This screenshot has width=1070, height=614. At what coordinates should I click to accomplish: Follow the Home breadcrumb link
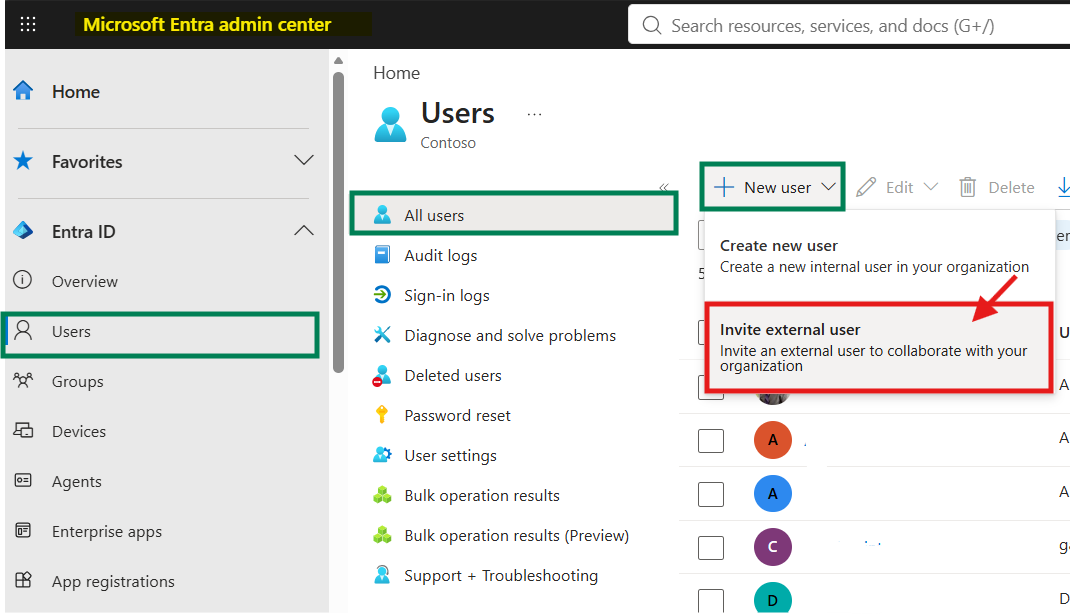click(x=396, y=73)
